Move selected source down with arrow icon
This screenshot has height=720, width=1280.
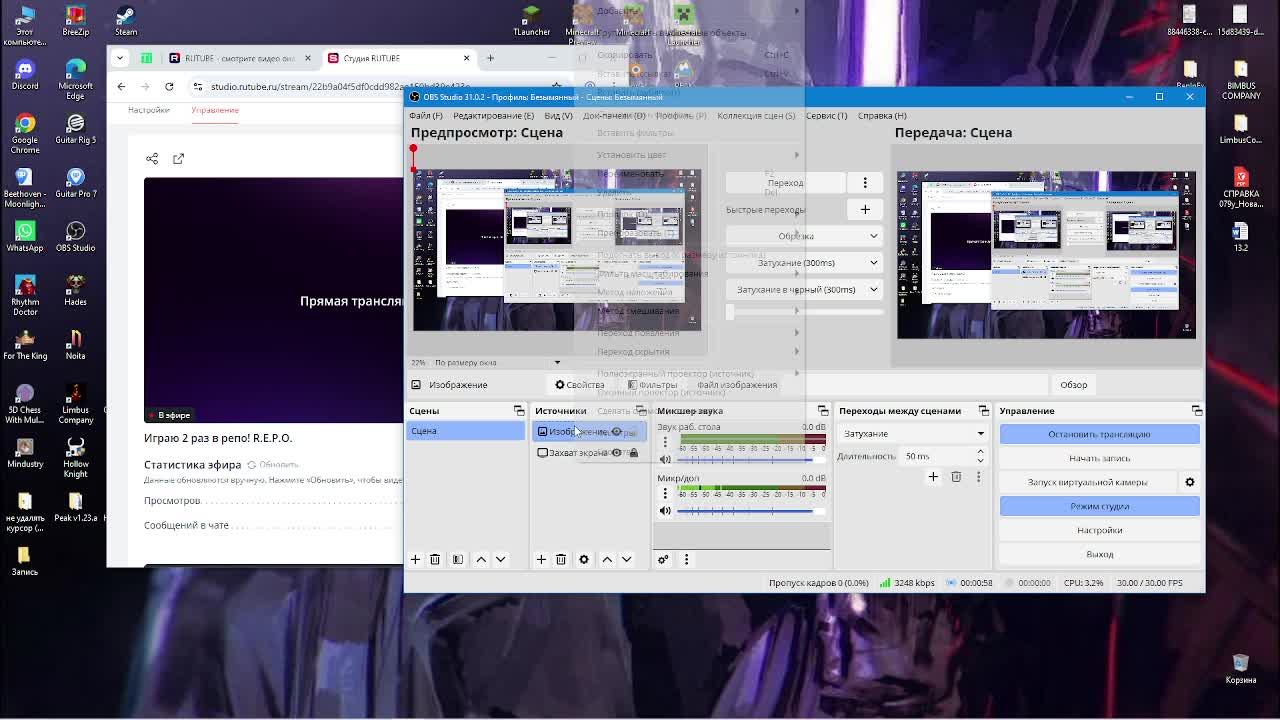[x=627, y=559]
